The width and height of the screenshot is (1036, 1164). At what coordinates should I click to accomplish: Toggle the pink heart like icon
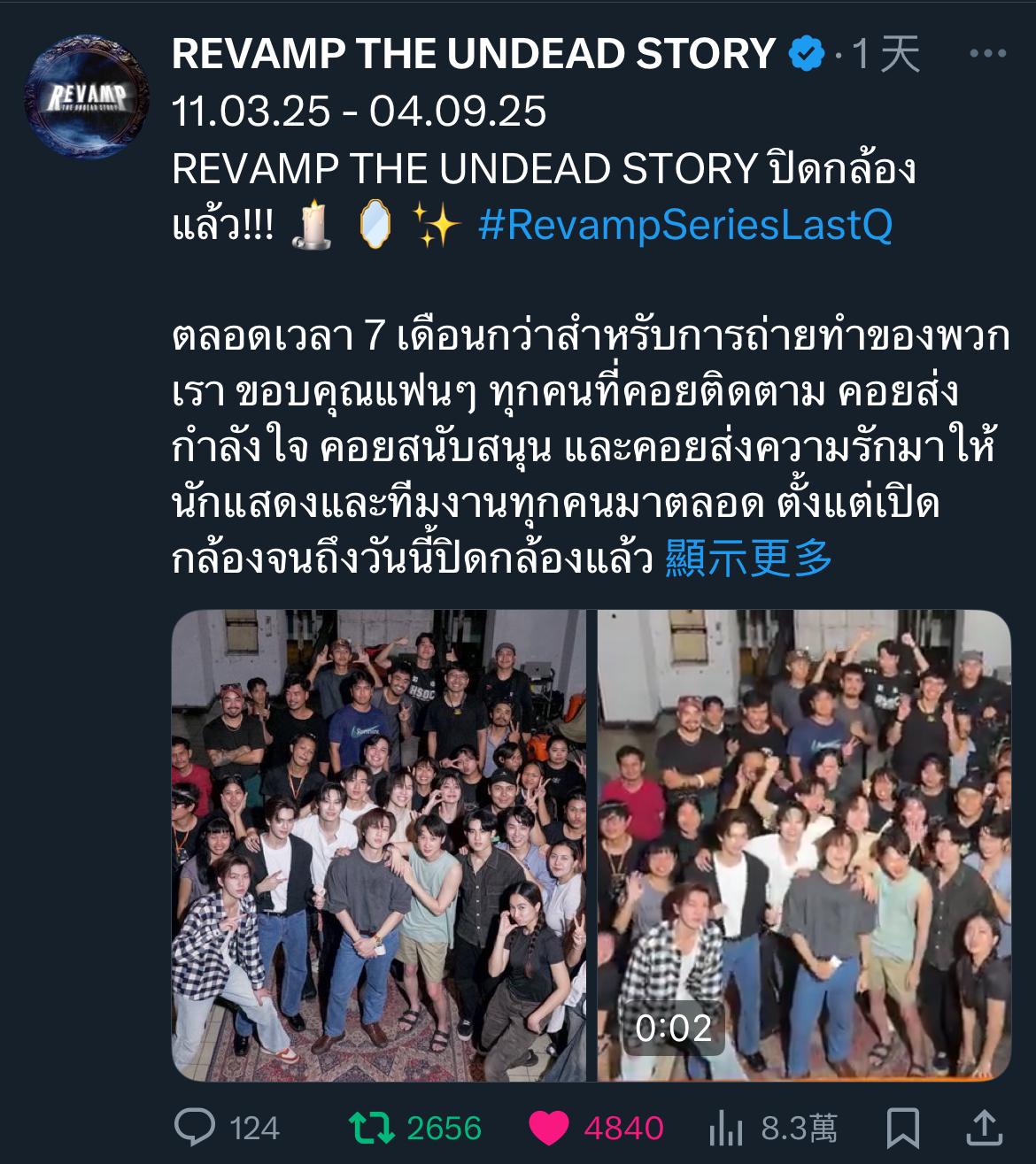[x=549, y=1128]
